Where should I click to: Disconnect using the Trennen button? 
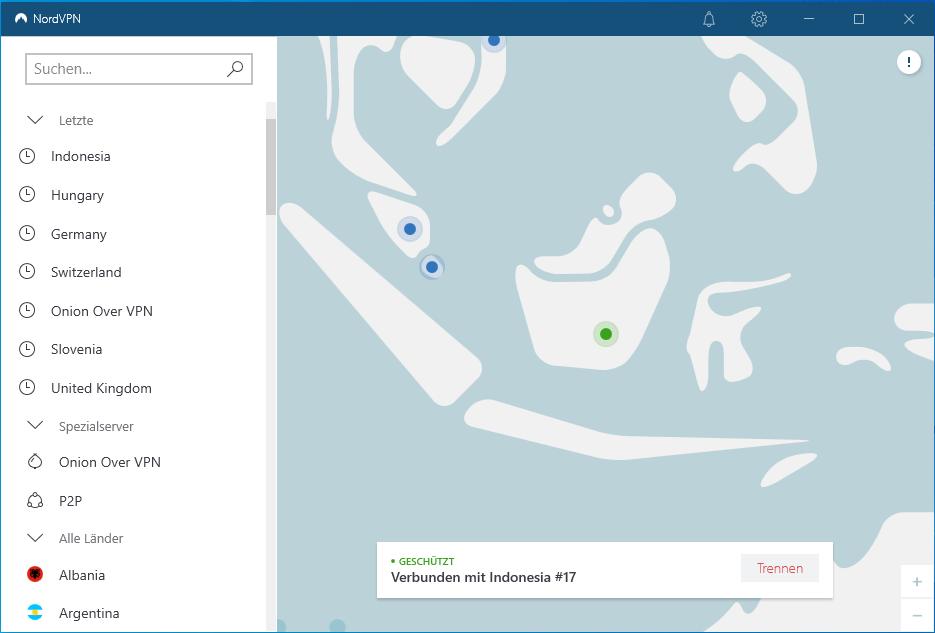point(780,569)
